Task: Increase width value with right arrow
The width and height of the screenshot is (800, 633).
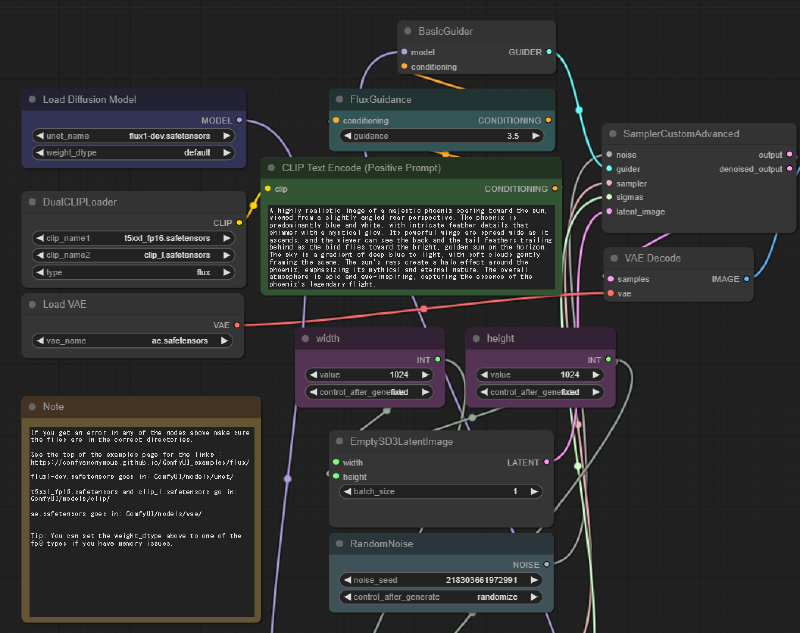Action: (x=425, y=375)
